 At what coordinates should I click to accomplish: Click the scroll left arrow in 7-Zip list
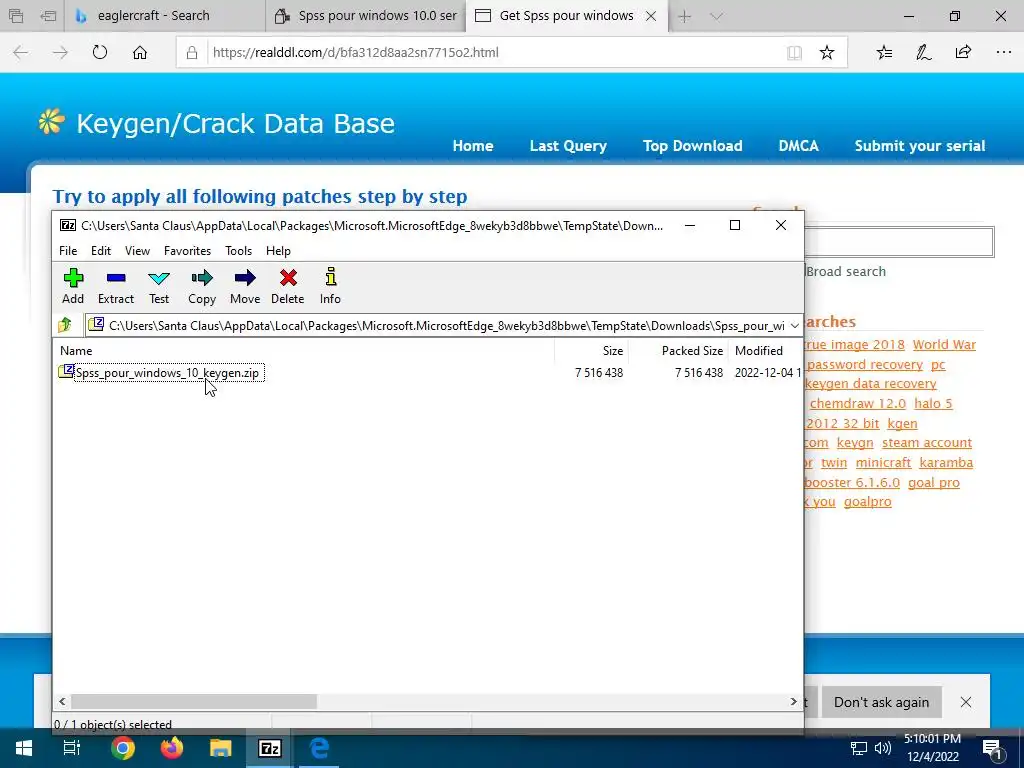tap(62, 701)
